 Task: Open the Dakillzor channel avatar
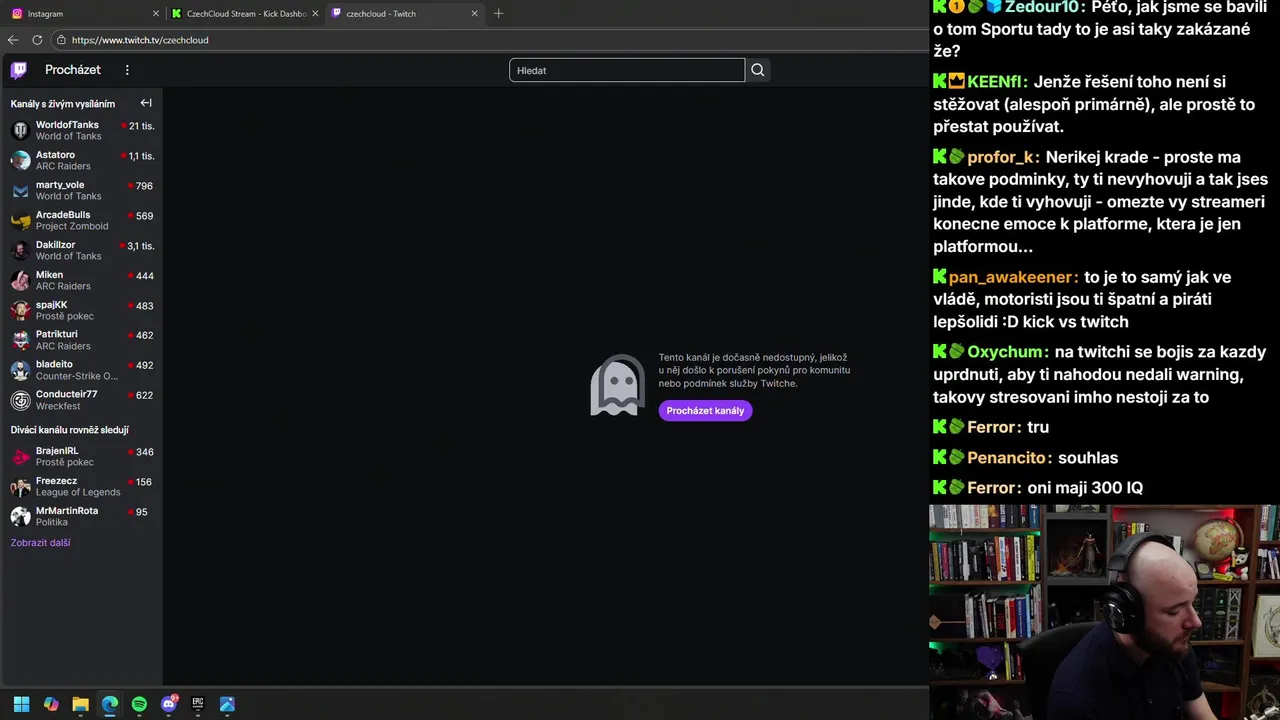tap(20, 251)
